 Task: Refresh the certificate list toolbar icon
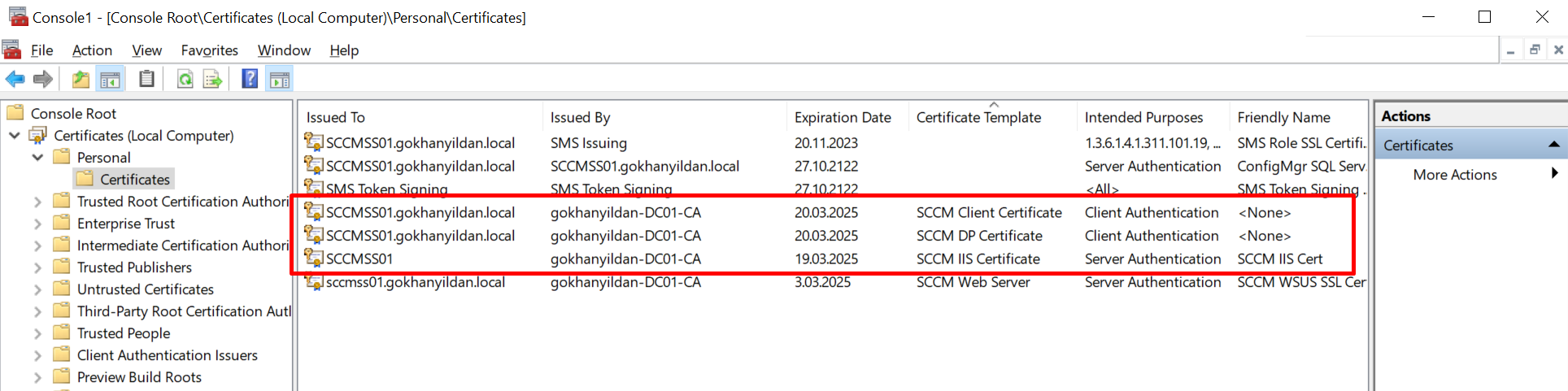185,79
